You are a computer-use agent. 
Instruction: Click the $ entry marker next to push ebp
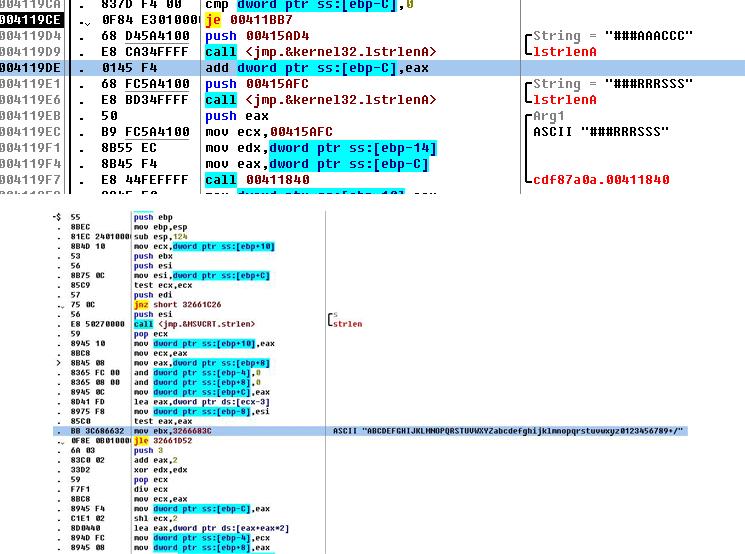[59, 215]
